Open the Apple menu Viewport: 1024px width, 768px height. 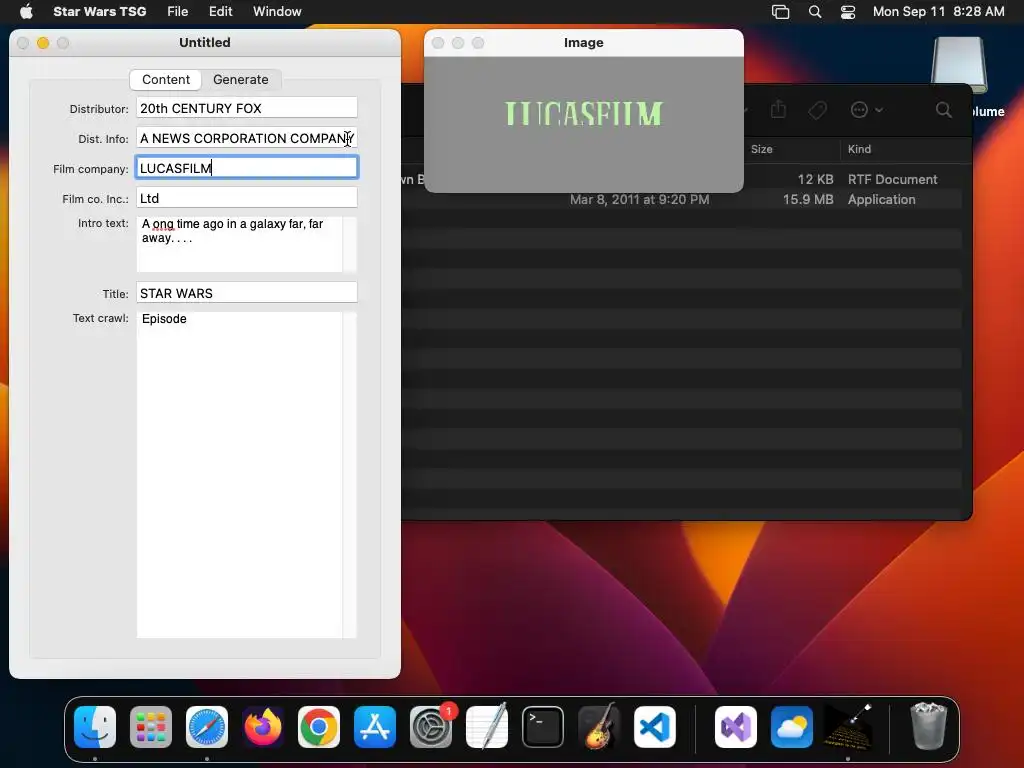pos(26,11)
